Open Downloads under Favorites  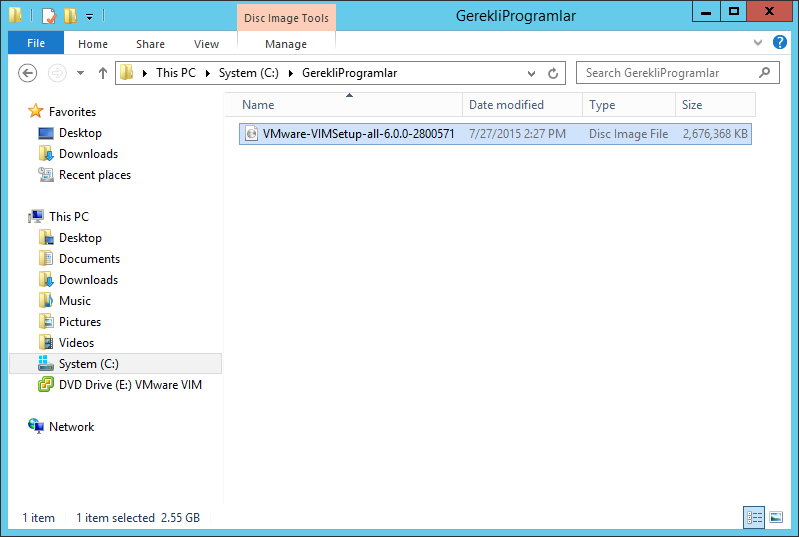[x=88, y=154]
